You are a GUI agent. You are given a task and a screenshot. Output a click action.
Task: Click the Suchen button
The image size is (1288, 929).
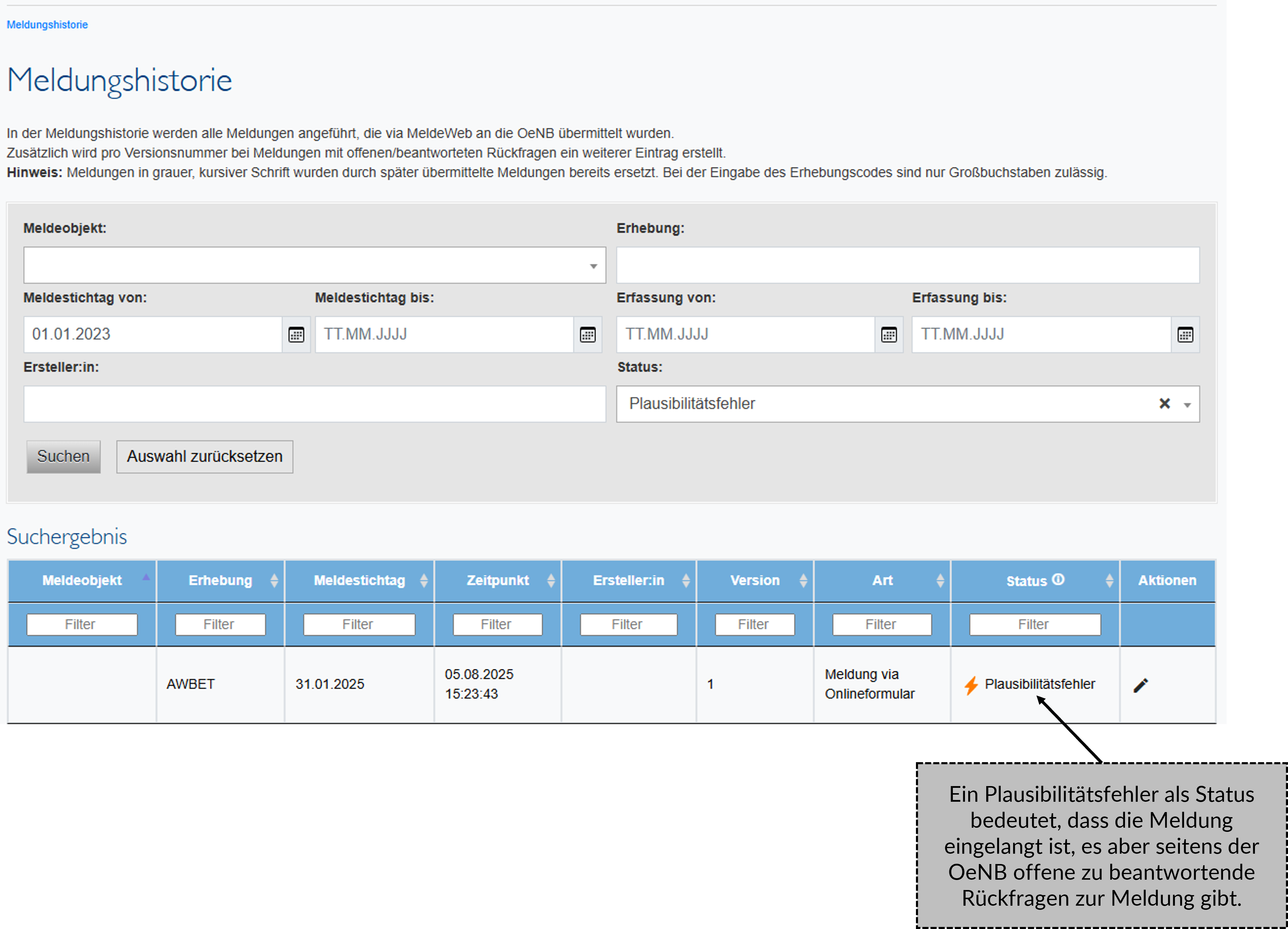click(63, 457)
